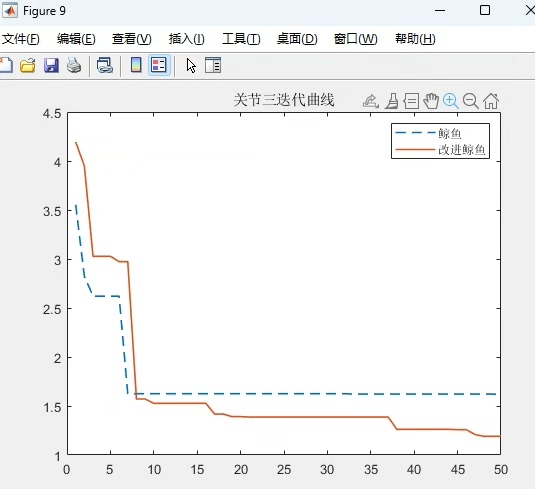Restore view with the home icon

tap(491, 101)
